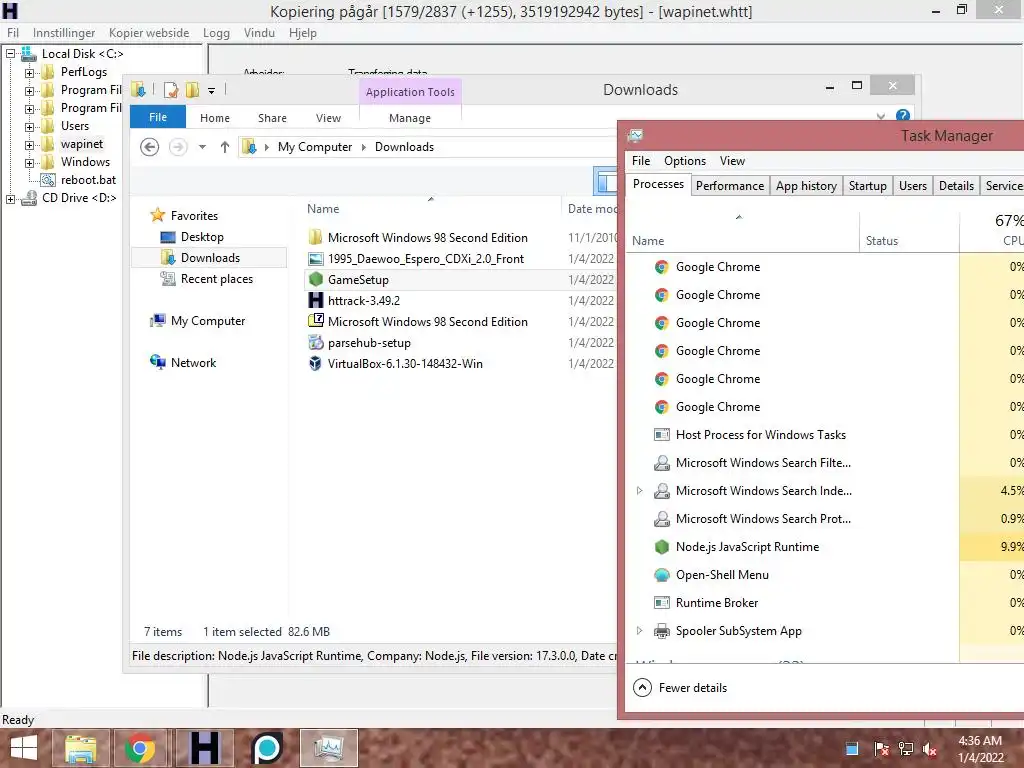The height and width of the screenshot is (768, 1024).
Task: Click the muted volume tray icon
Action: [x=930, y=749]
